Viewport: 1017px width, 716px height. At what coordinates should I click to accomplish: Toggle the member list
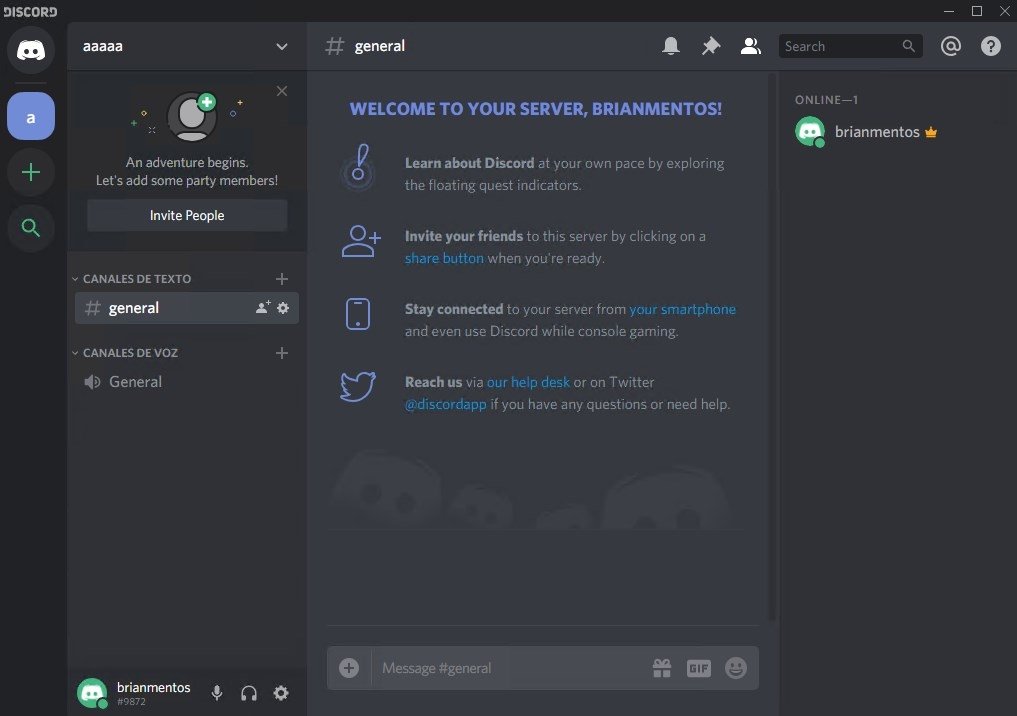(750, 46)
